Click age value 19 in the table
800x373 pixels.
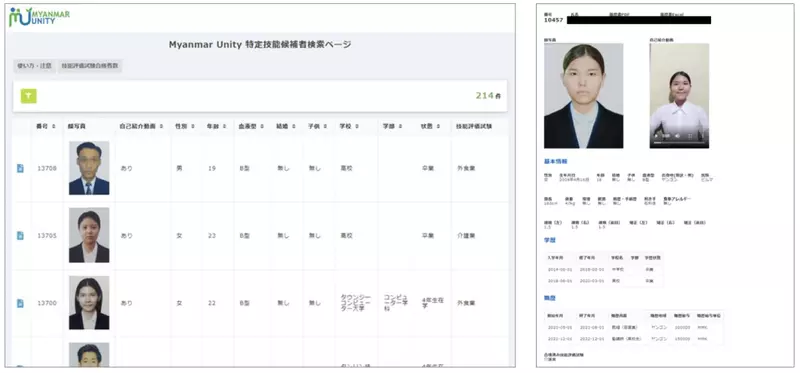(x=212, y=168)
